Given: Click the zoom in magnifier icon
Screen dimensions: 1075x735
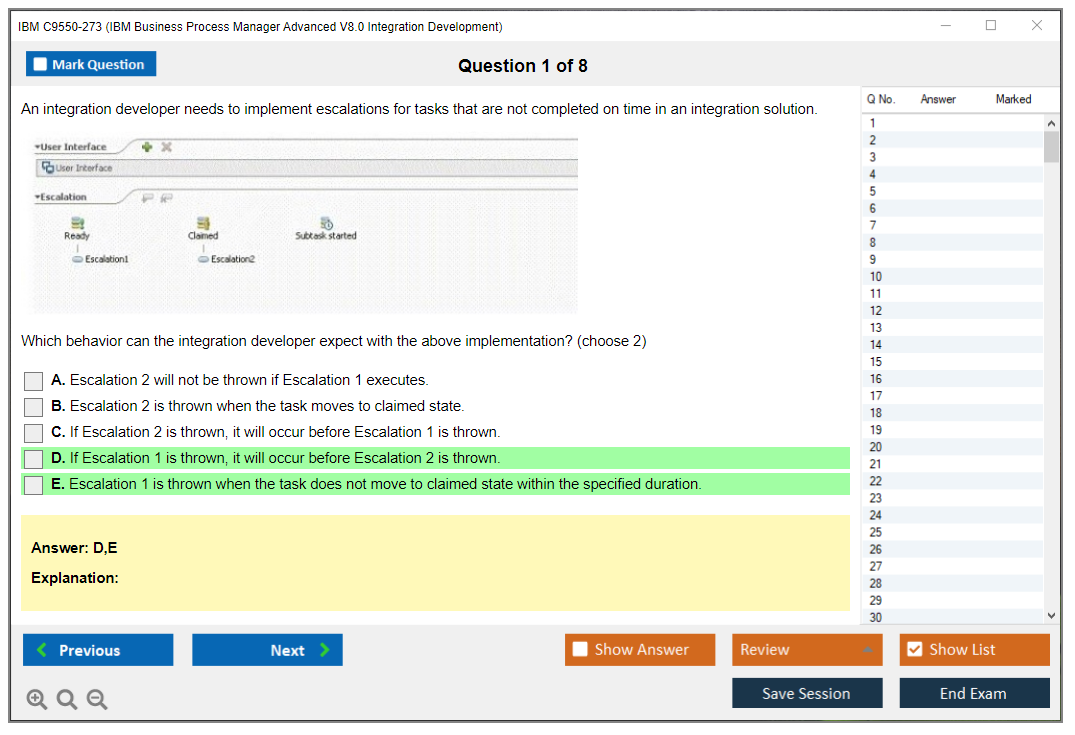Looking at the screenshot, I should (37, 700).
